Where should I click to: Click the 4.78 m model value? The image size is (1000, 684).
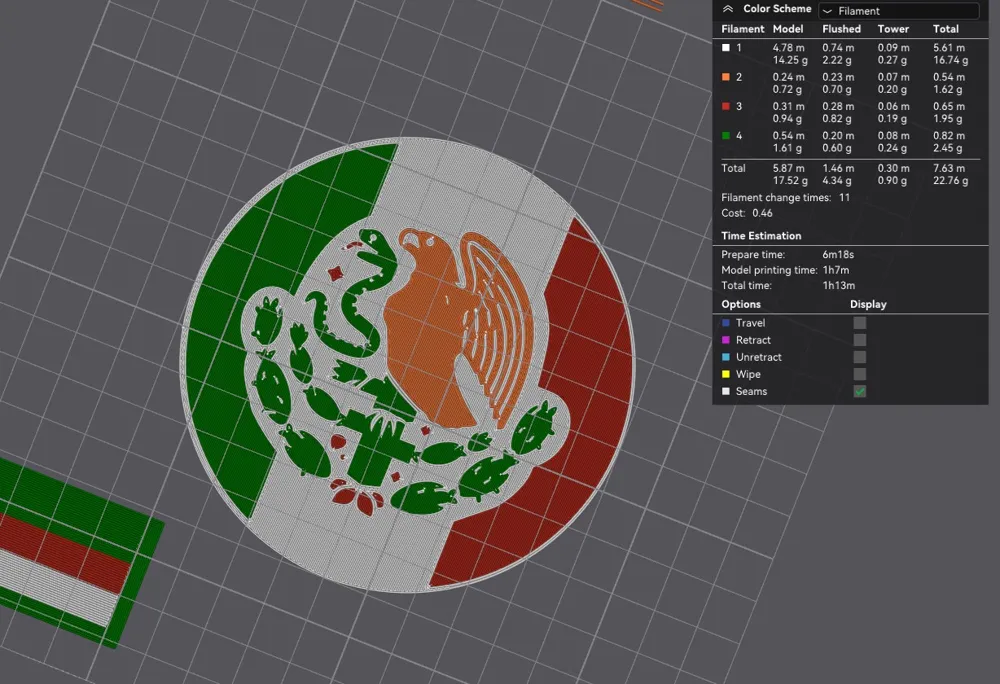(788, 48)
